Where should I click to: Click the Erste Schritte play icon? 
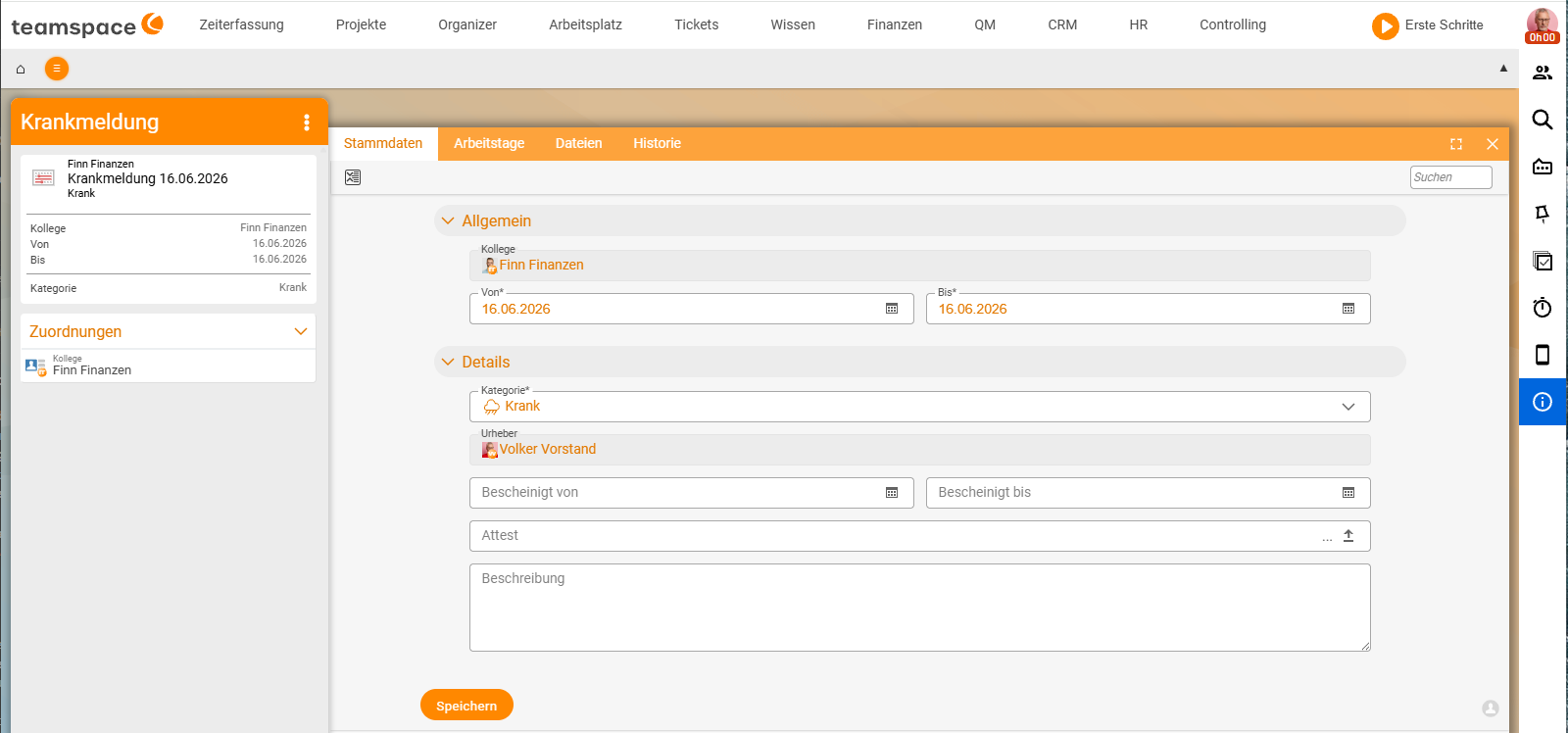pyautogui.click(x=1385, y=25)
